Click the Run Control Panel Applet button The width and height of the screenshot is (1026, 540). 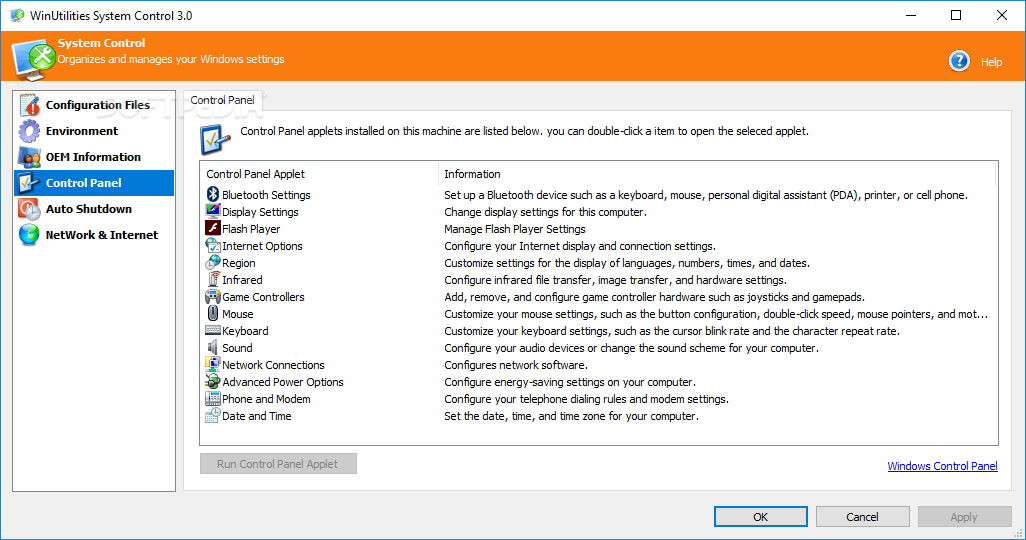[x=278, y=463]
